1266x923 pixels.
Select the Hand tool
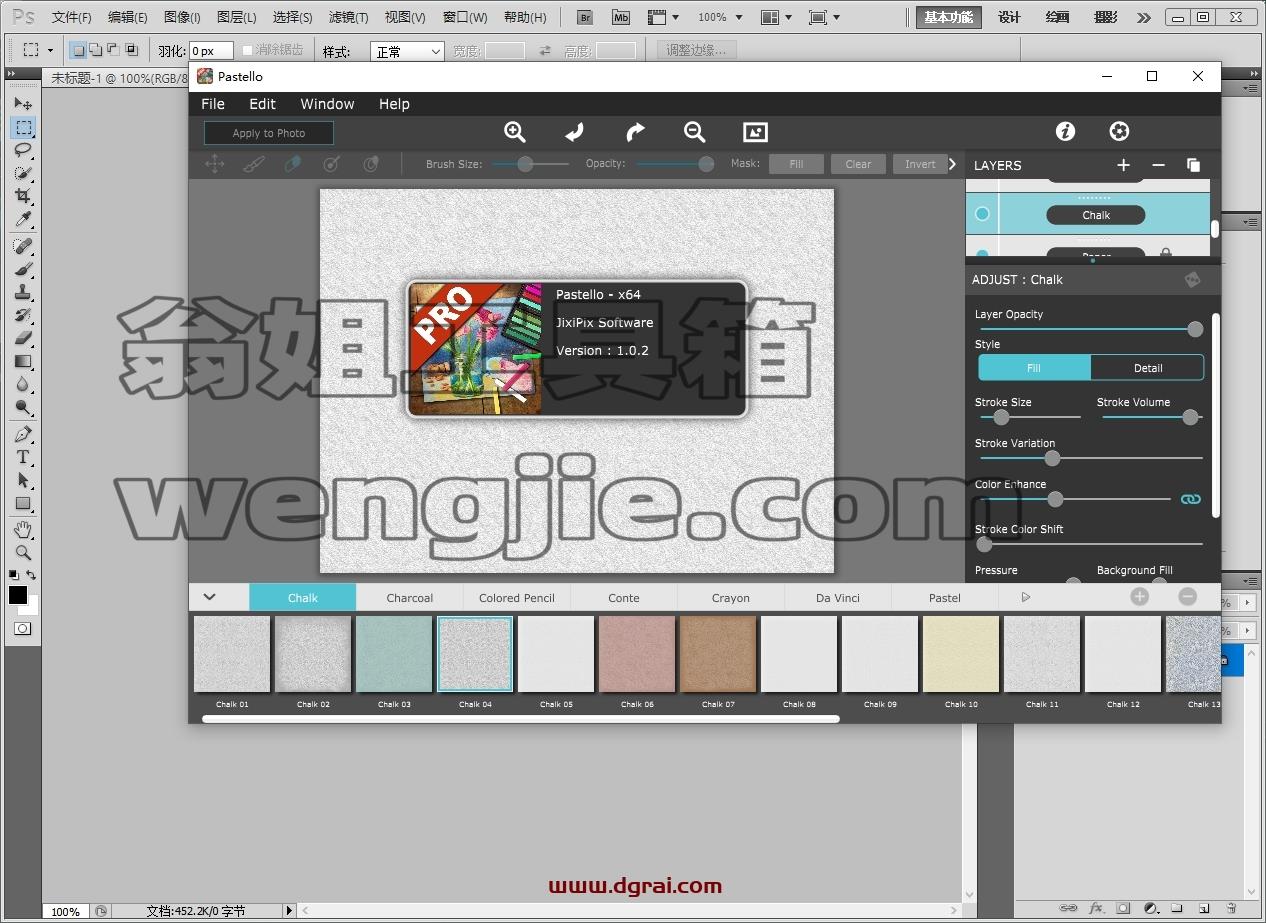click(22, 529)
